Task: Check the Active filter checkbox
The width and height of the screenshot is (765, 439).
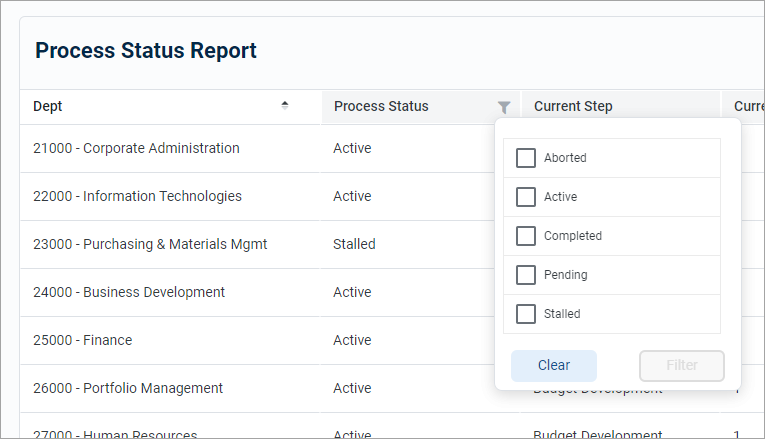Action: (526, 197)
